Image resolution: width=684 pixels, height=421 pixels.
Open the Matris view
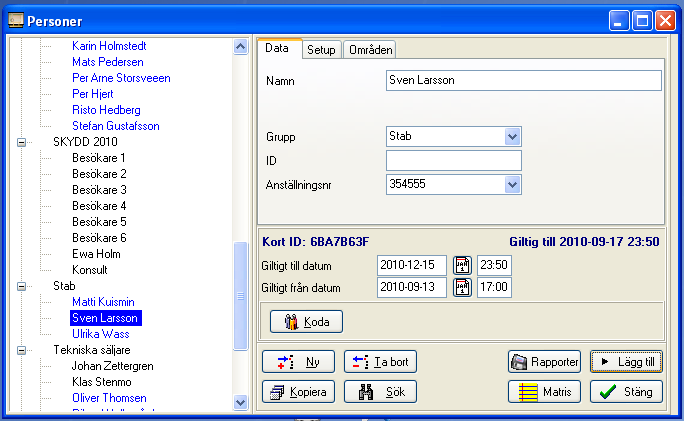point(544,391)
